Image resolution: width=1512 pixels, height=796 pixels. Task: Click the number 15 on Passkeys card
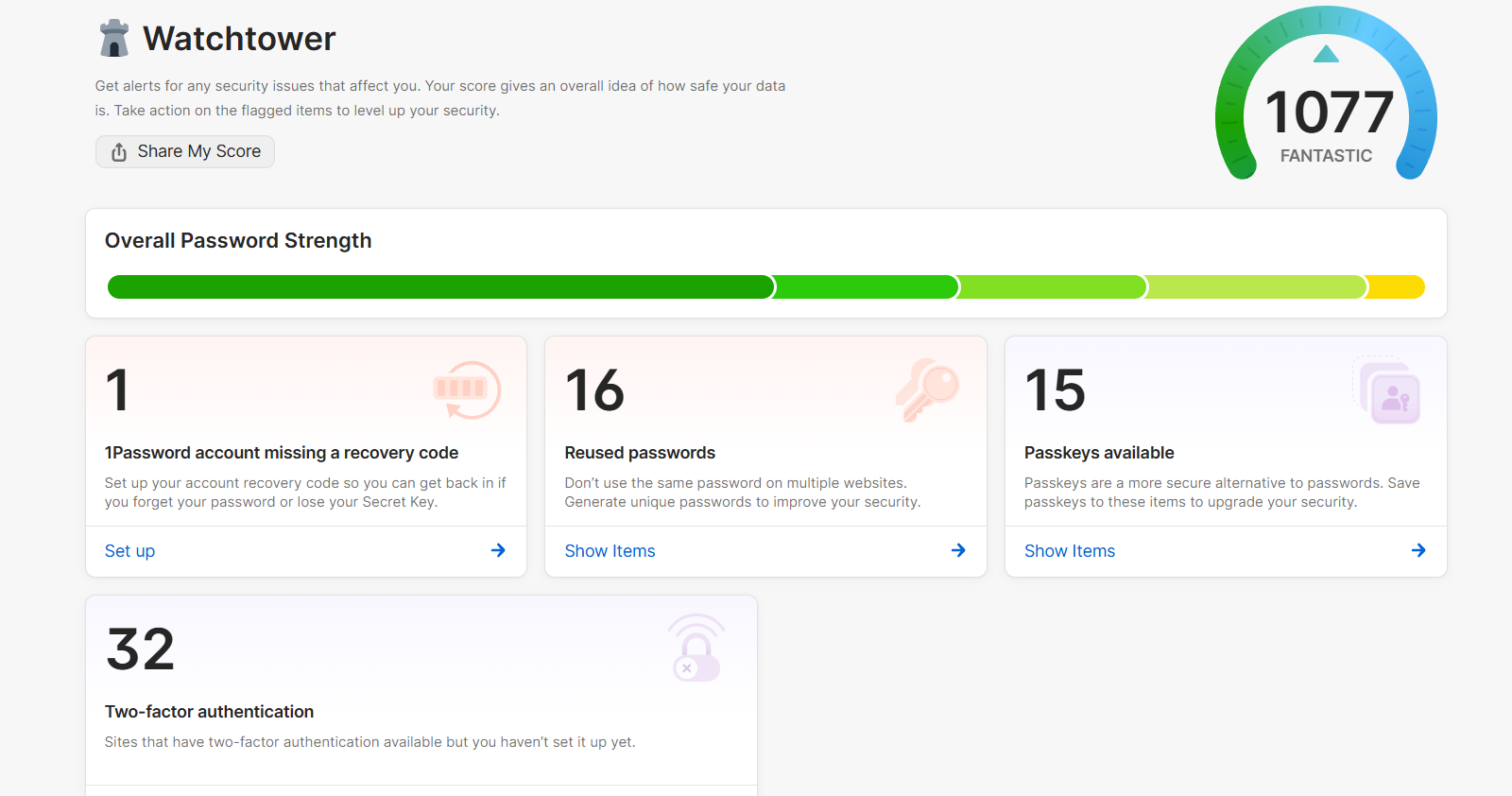coord(1056,390)
